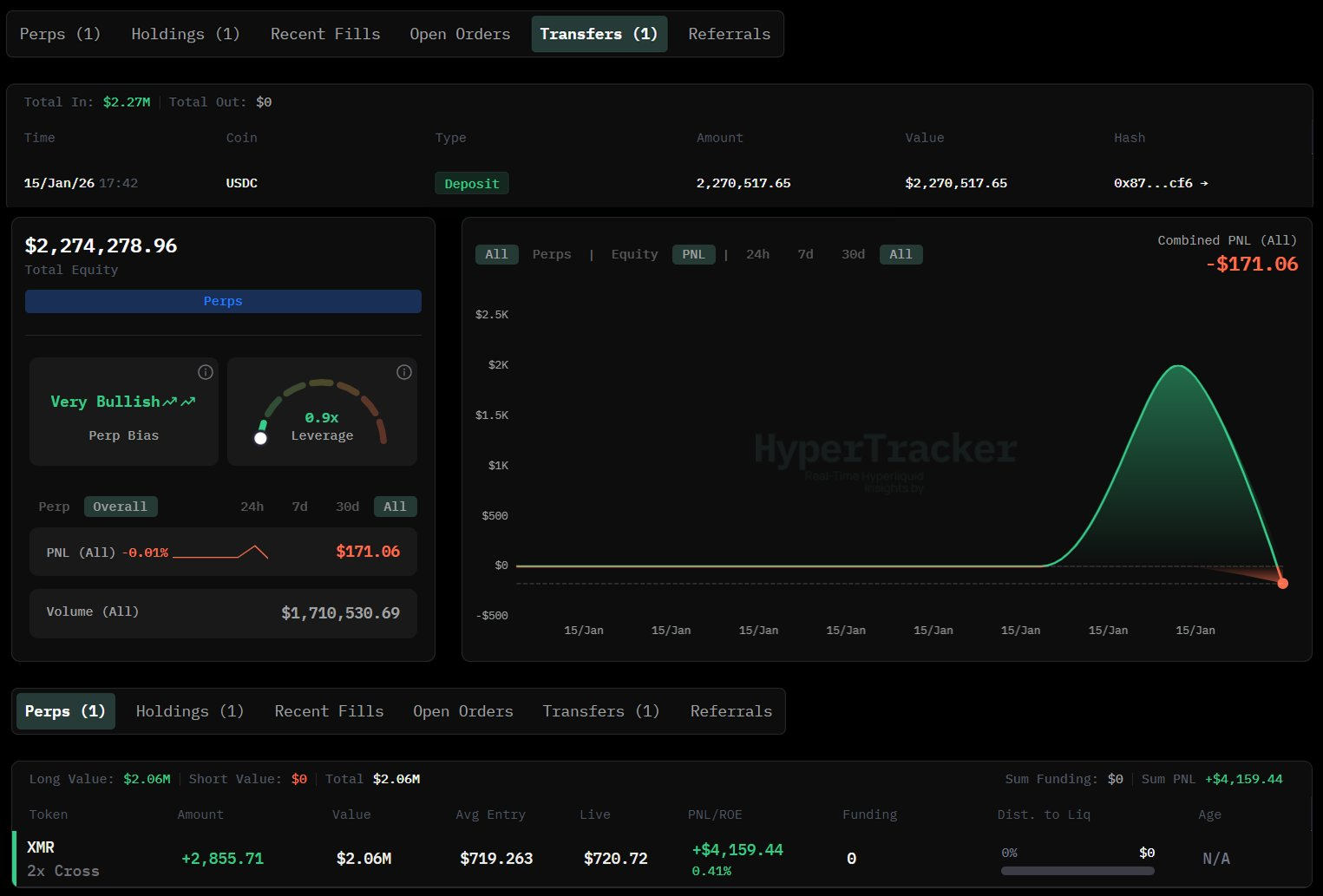Screen dimensions: 1323x896
Task: Click the Very Bullish trend arrows icon
Action: pos(180,402)
